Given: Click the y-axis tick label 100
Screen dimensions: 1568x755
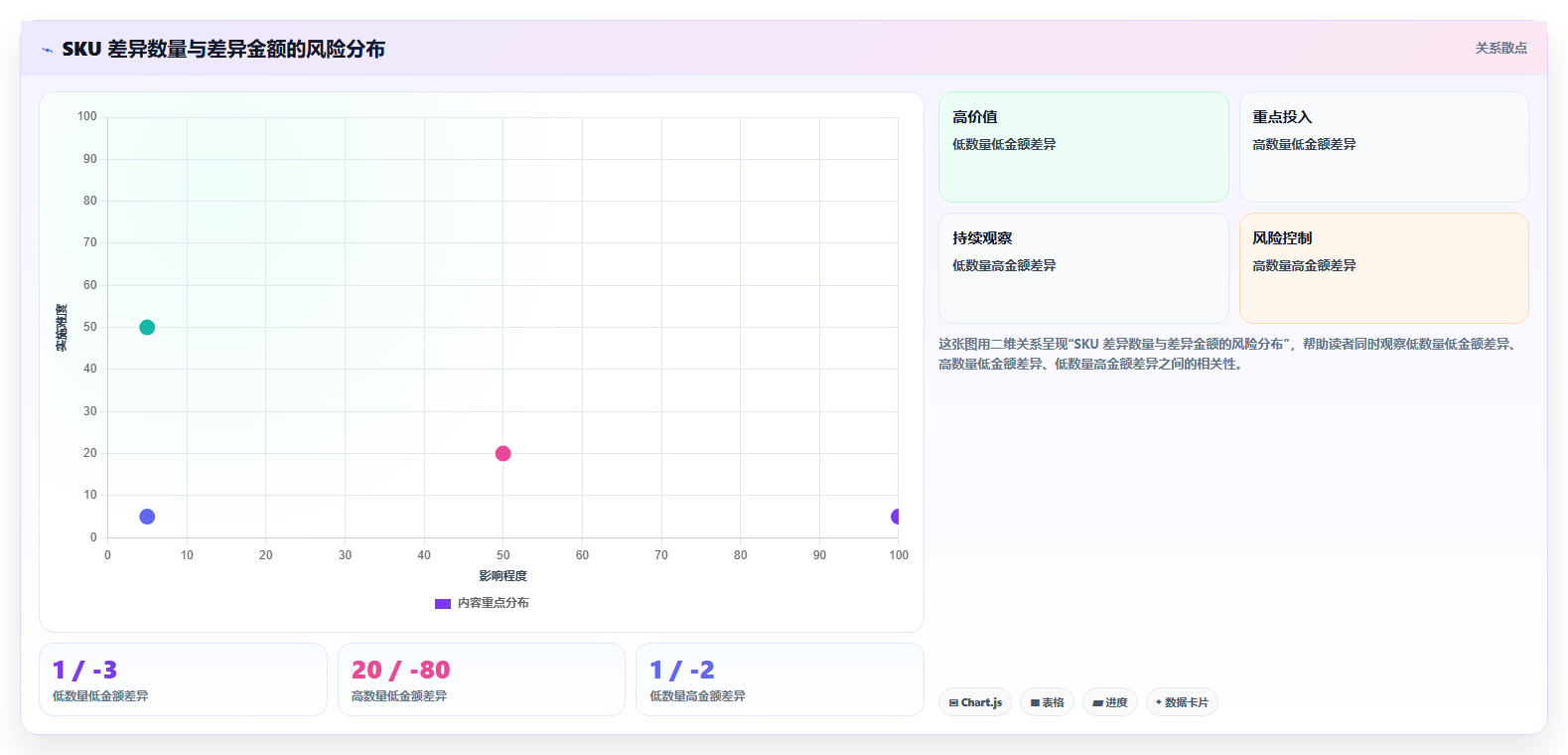Looking at the screenshot, I should [x=87, y=116].
